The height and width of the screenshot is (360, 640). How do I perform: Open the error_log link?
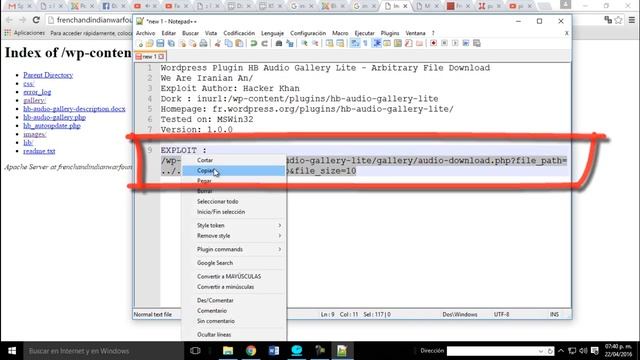[37, 92]
